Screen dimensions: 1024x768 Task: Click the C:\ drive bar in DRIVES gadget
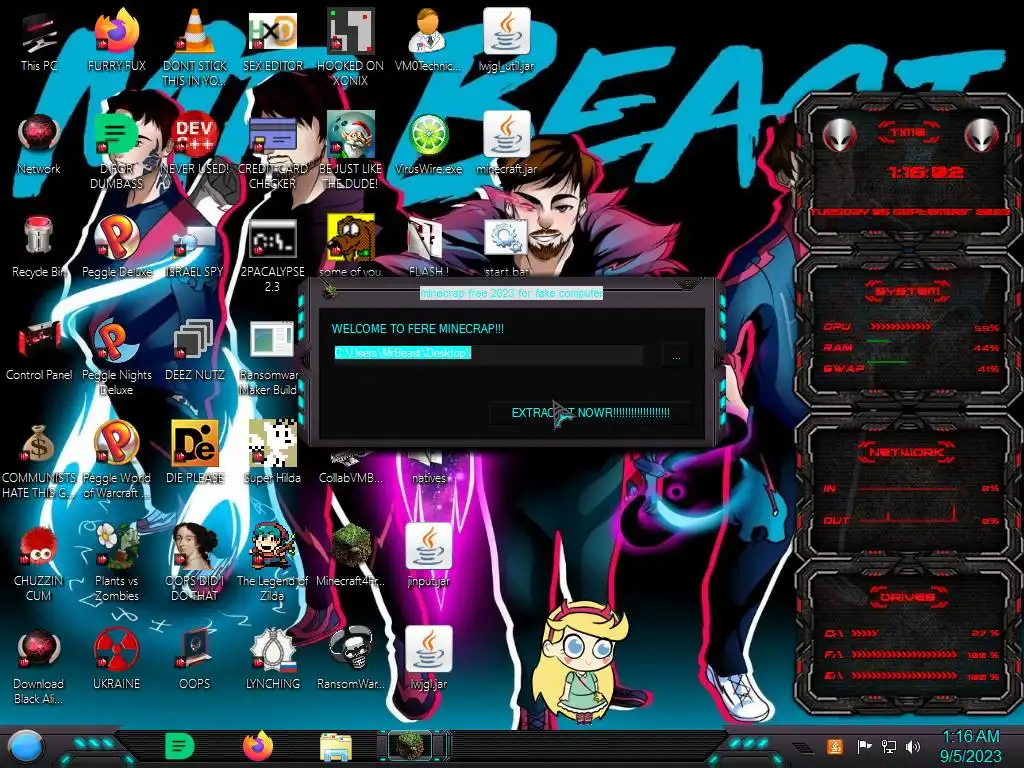click(x=865, y=633)
